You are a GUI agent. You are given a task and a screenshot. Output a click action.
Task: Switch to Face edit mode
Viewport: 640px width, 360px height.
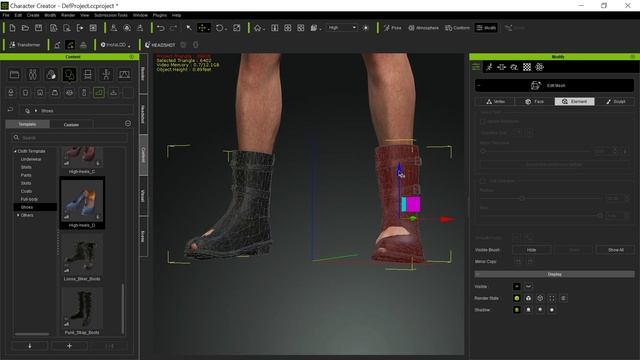pyautogui.click(x=535, y=101)
